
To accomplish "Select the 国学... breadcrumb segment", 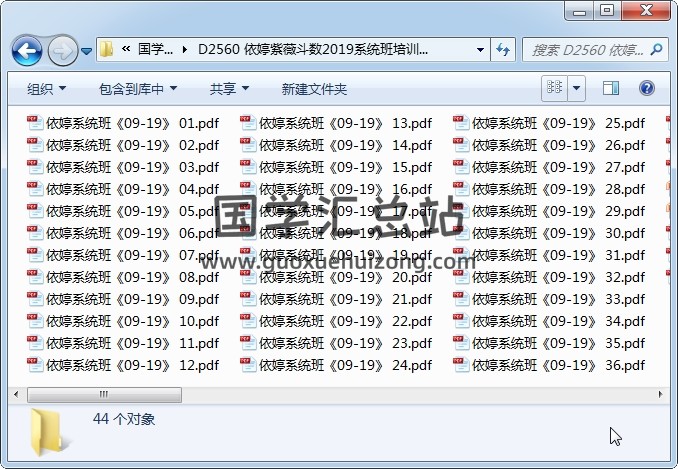I will point(155,49).
